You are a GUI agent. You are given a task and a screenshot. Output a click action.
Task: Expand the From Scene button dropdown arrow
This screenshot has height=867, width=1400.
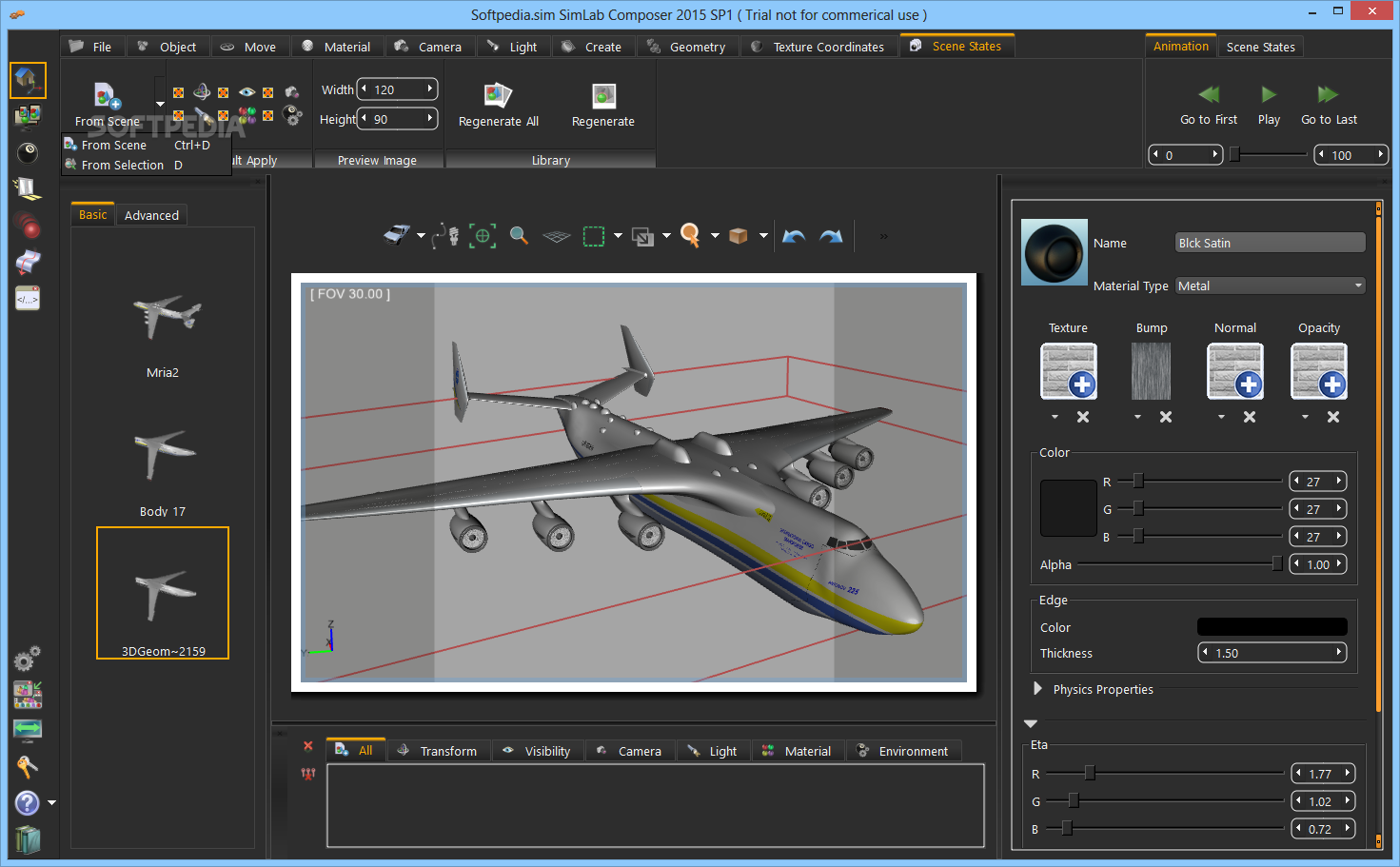click(x=160, y=104)
